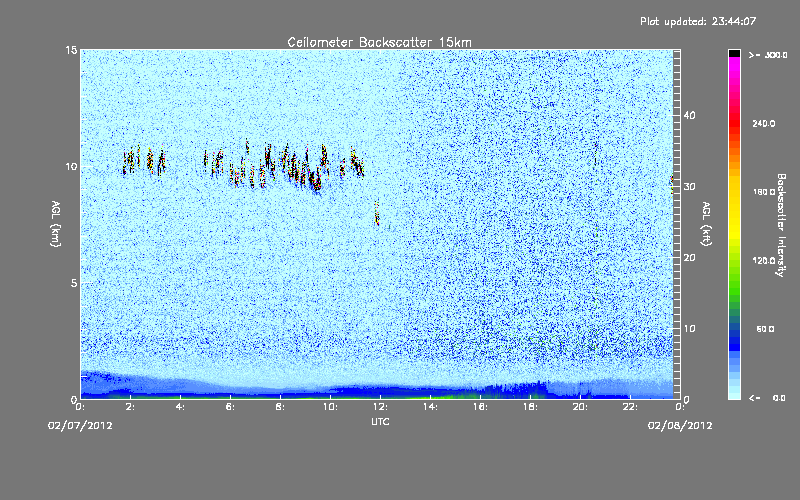Click the 40 tick on the kft axis

(x=689, y=115)
